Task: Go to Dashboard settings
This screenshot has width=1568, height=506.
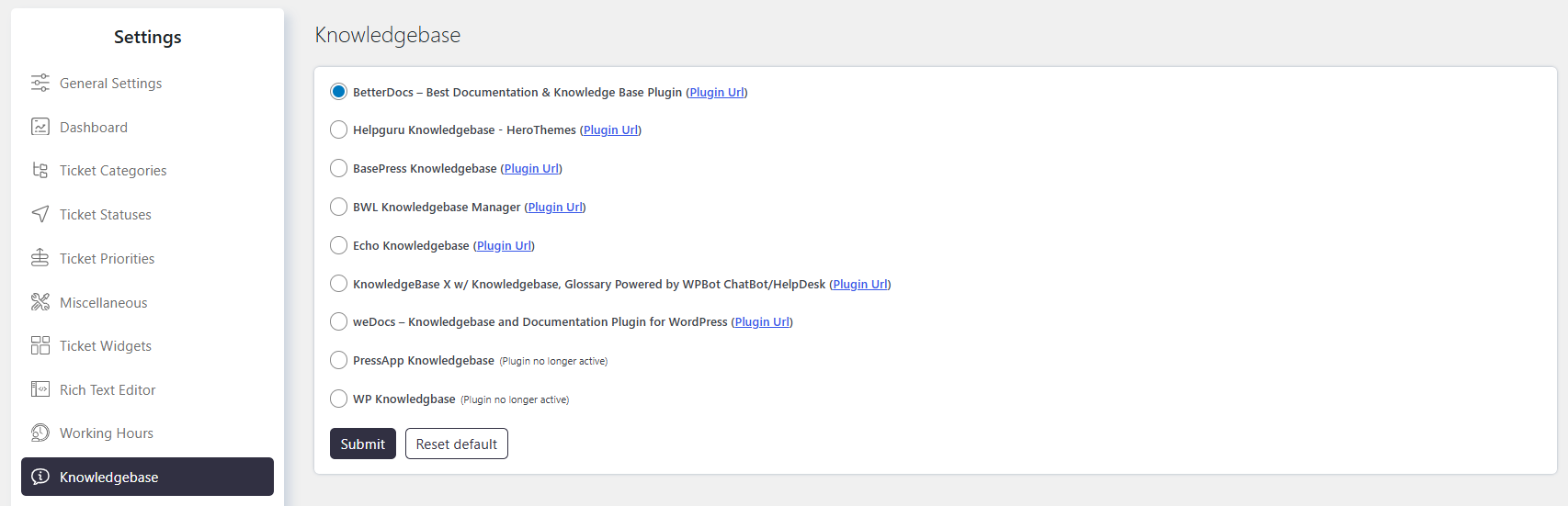Action: coord(147,127)
